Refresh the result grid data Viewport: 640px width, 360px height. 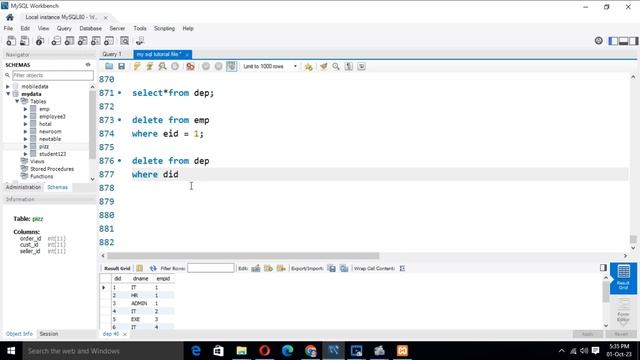tap(153, 268)
